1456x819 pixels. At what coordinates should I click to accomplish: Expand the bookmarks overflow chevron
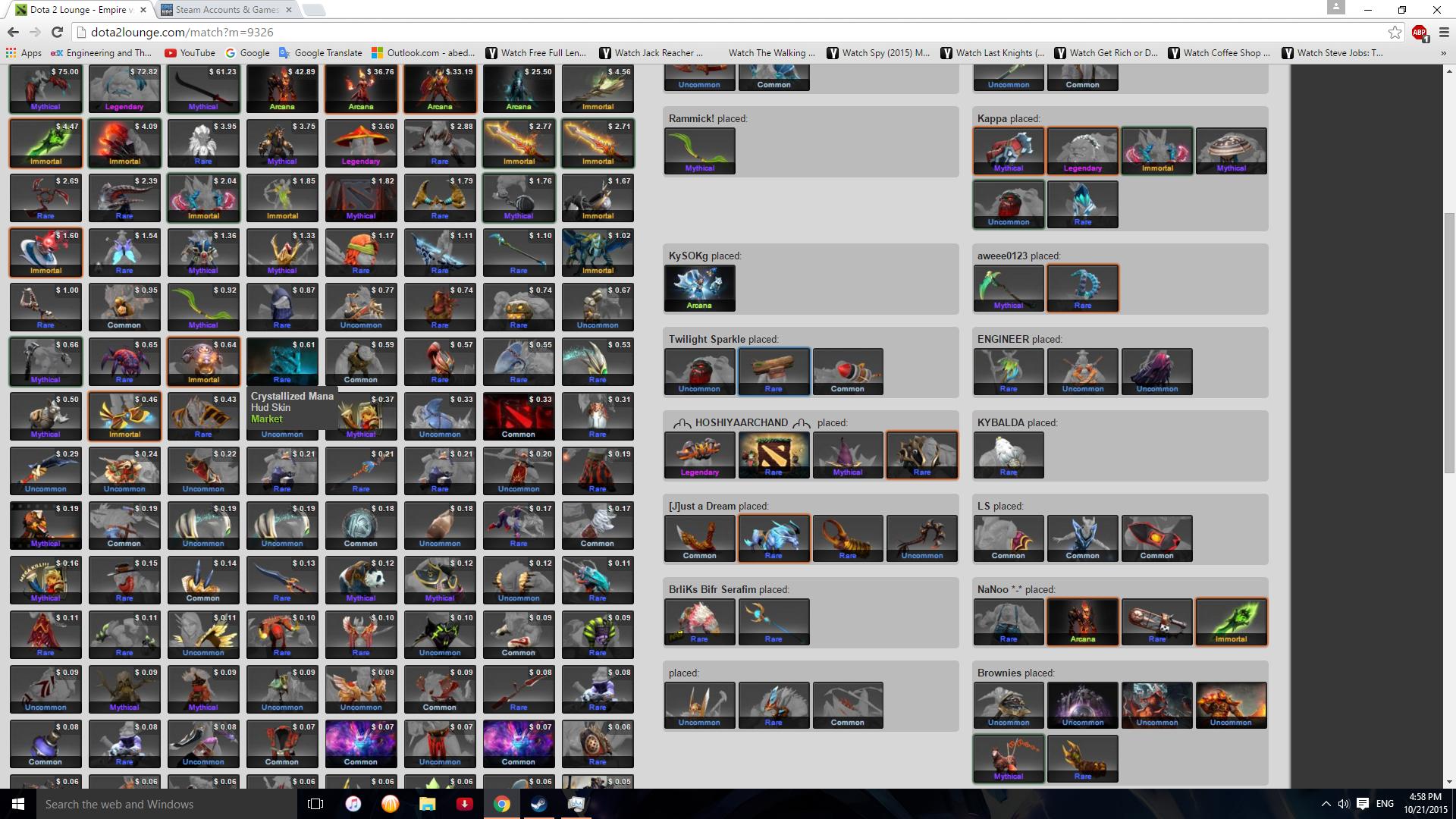pyautogui.click(x=1442, y=53)
